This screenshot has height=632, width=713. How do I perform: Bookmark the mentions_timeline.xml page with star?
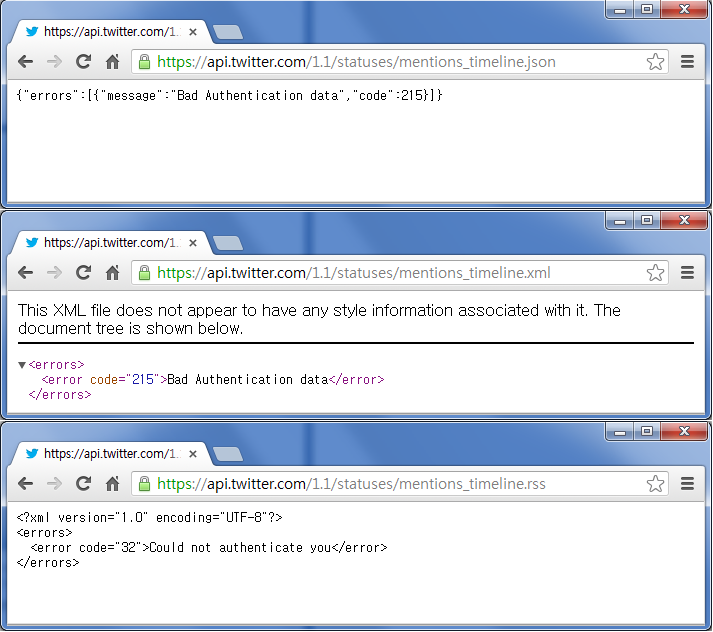(x=655, y=272)
